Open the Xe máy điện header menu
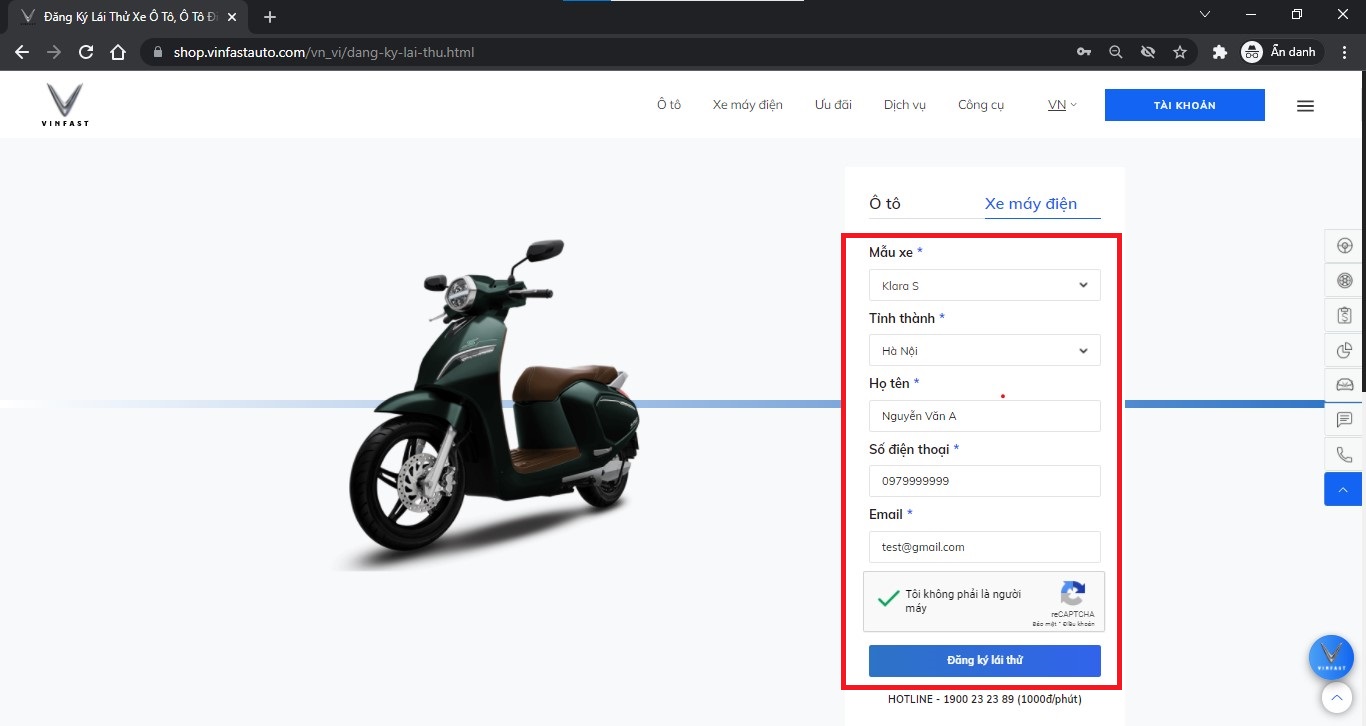Viewport: 1366px width, 726px height. pyautogui.click(x=748, y=105)
